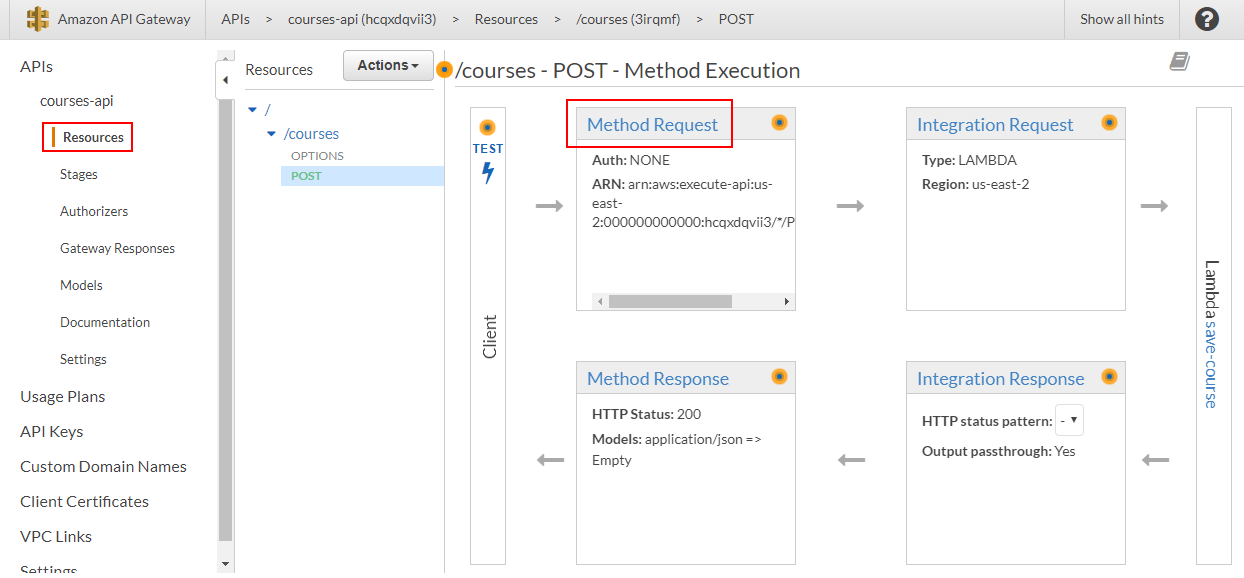1244x578 pixels.
Task: Click POST in the breadcrumb
Action: [x=736, y=19]
